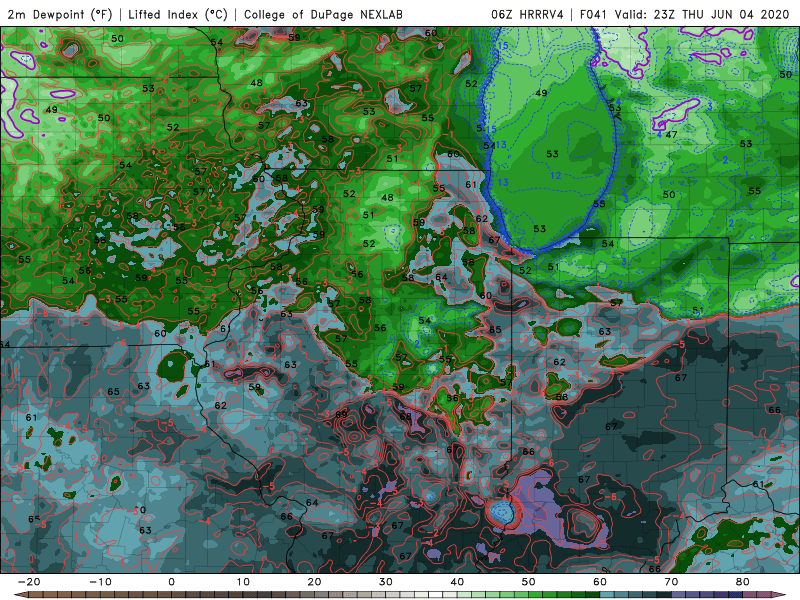The height and width of the screenshot is (600, 800).
Task: Click the 'Valid: 23Z THU JUN 04 2020' text
Action: click(x=702, y=14)
